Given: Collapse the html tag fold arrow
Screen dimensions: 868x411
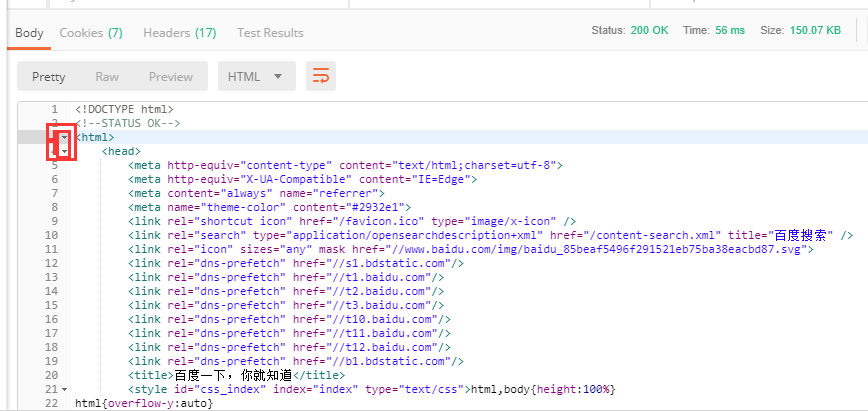Looking at the screenshot, I should (x=65, y=137).
